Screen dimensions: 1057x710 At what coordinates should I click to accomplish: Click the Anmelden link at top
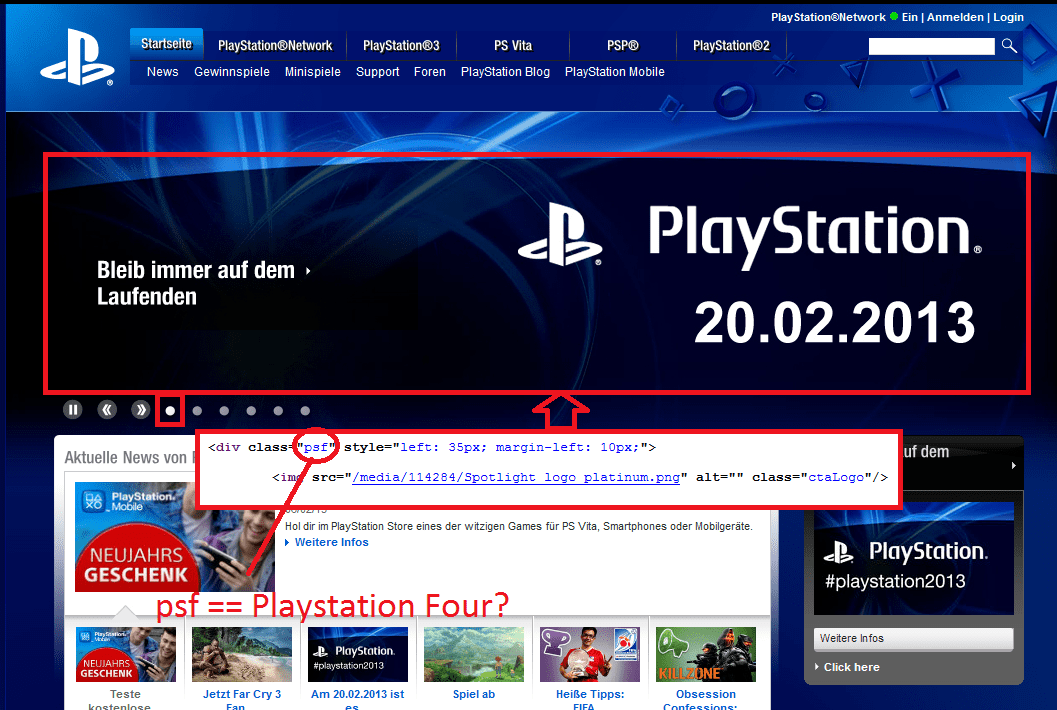point(955,18)
